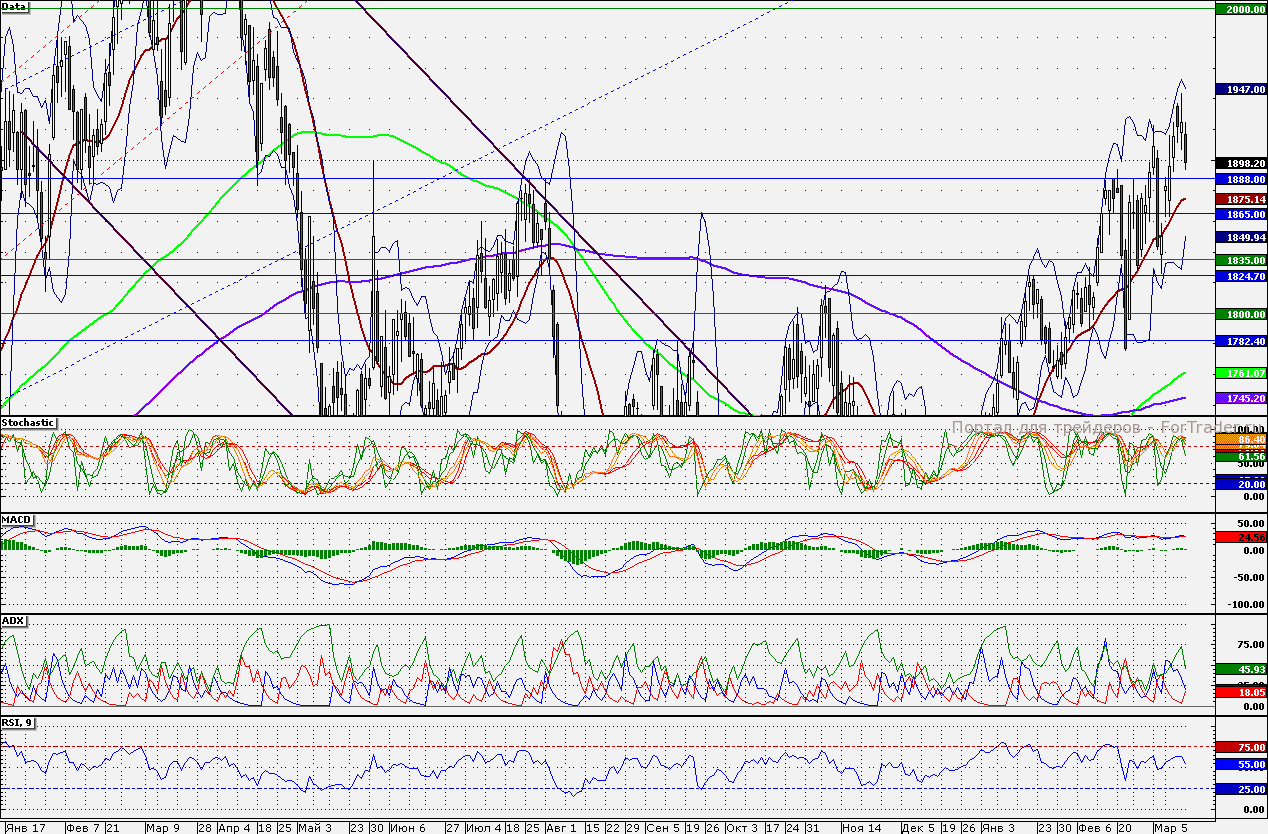1268x834 pixels.
Task: Click the blue 25.00 RSI oversold tag
Action: click(1240, 789)
